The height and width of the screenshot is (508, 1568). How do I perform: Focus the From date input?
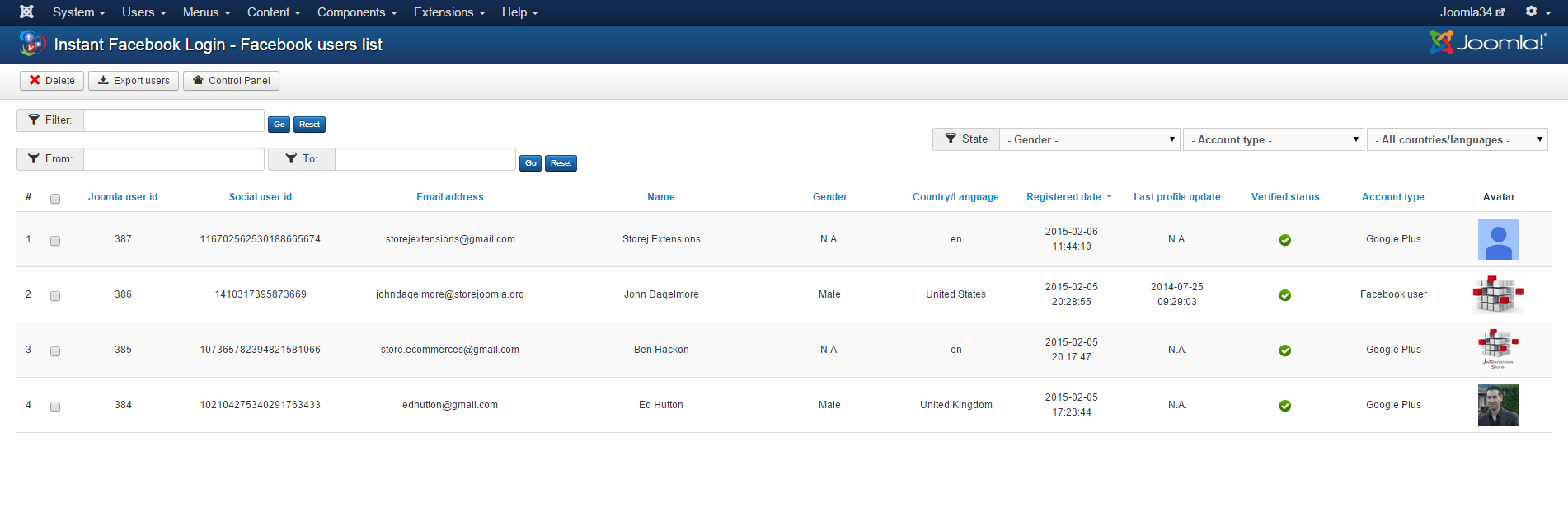(174, 159)
